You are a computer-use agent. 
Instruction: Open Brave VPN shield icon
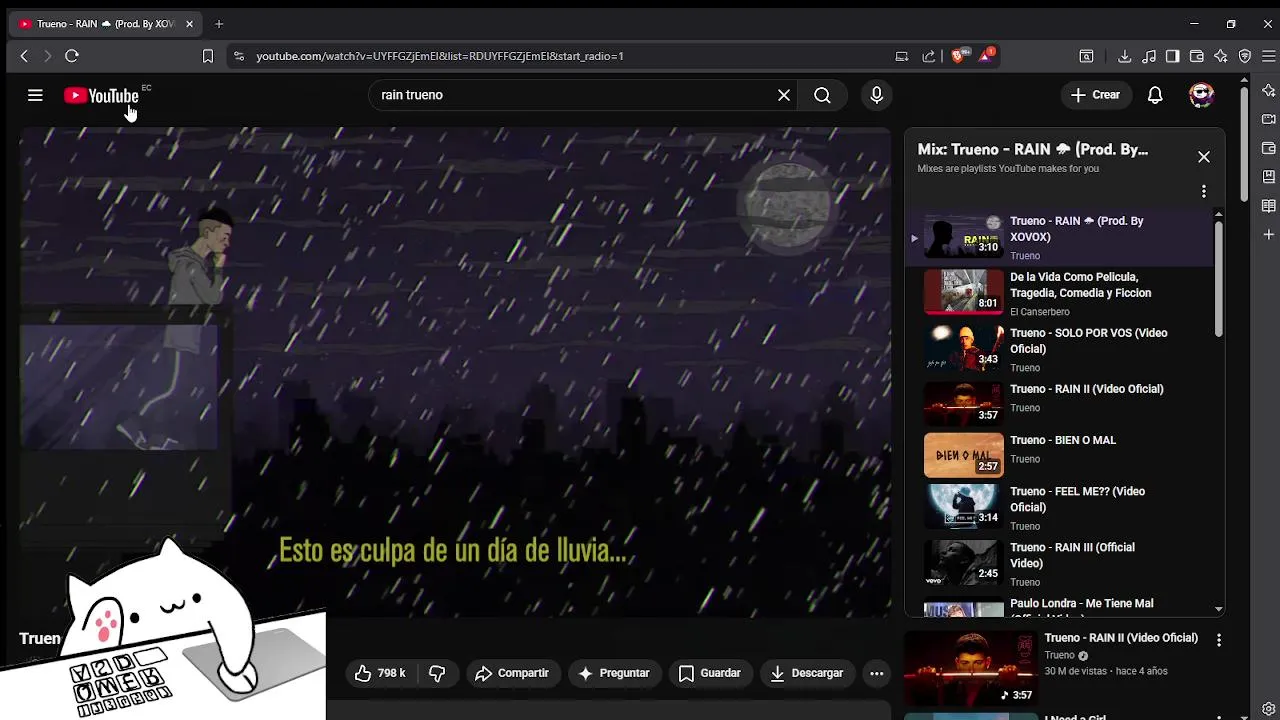1245,56
